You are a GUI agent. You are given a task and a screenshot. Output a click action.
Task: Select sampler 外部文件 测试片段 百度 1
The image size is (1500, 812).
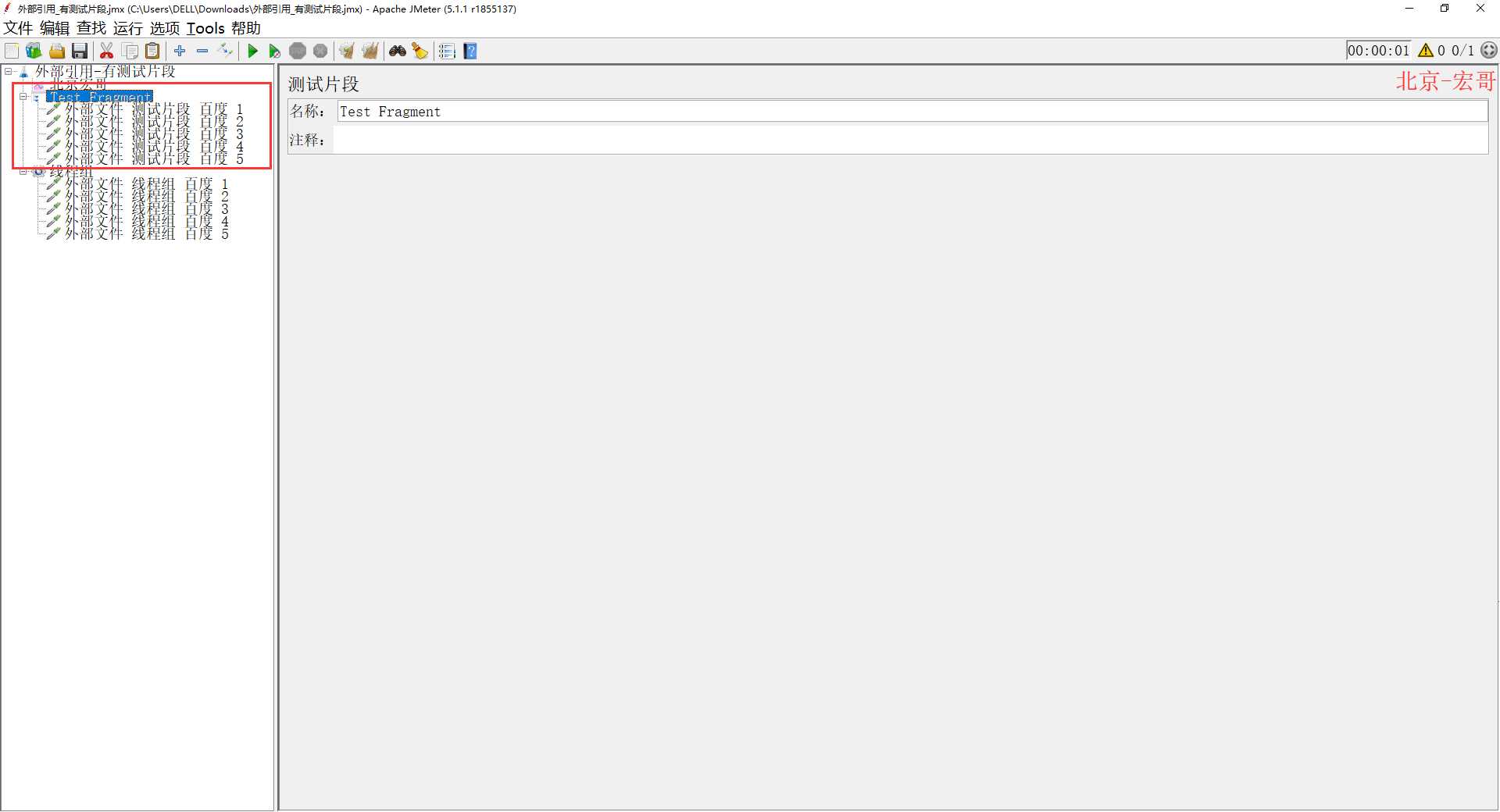click(x=154, y=109)
